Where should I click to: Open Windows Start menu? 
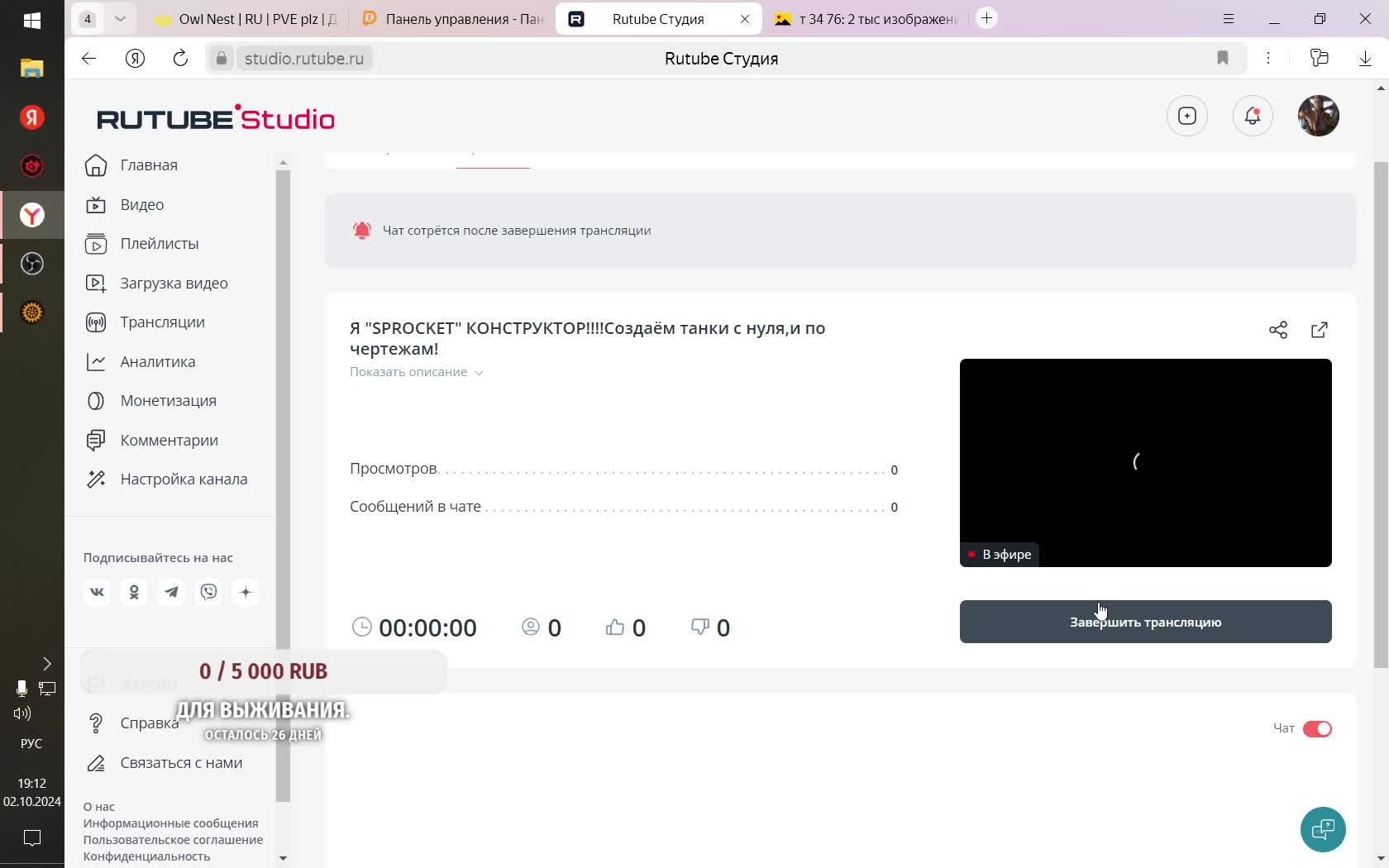click(32, 21)
